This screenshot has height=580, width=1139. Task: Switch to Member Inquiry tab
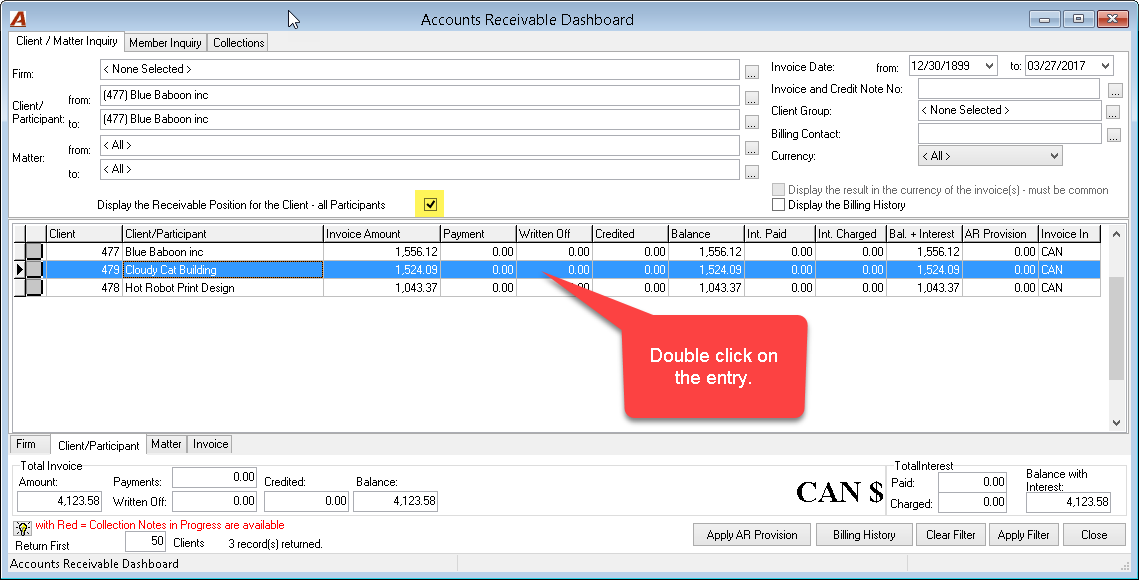(x=165, y=43)
